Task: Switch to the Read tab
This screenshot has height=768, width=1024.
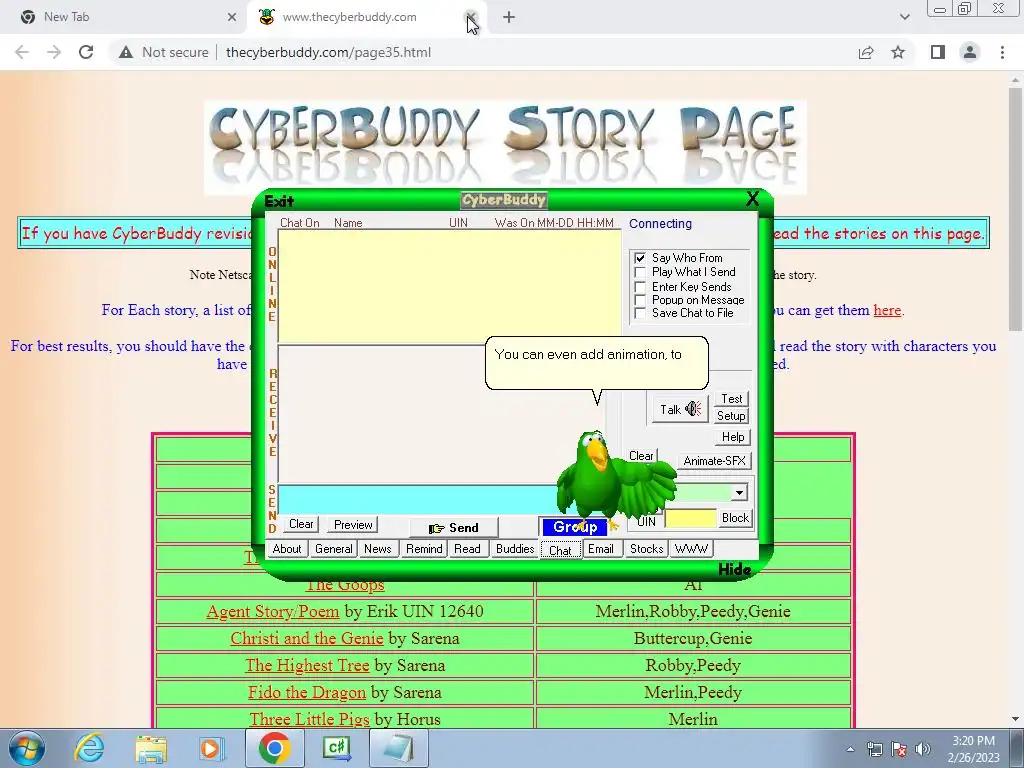Action: click(467, 549)
